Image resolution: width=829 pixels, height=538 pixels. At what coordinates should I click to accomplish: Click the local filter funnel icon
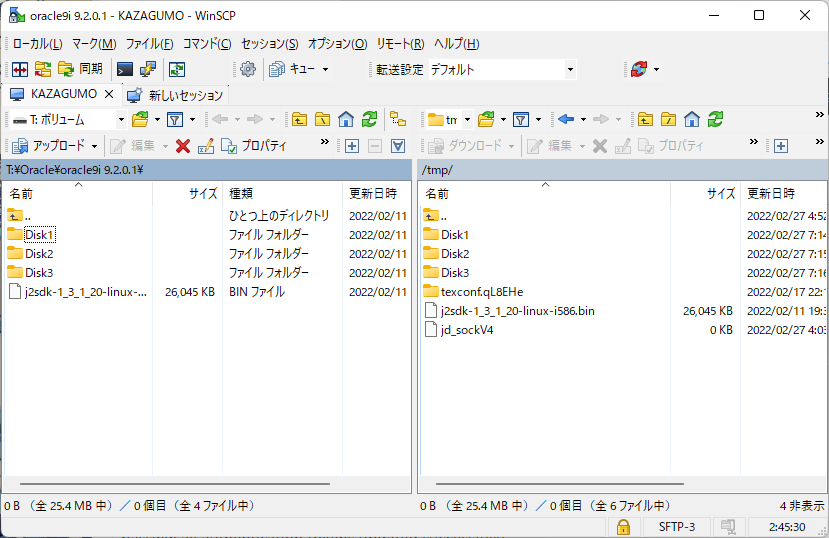pos(175,119)
